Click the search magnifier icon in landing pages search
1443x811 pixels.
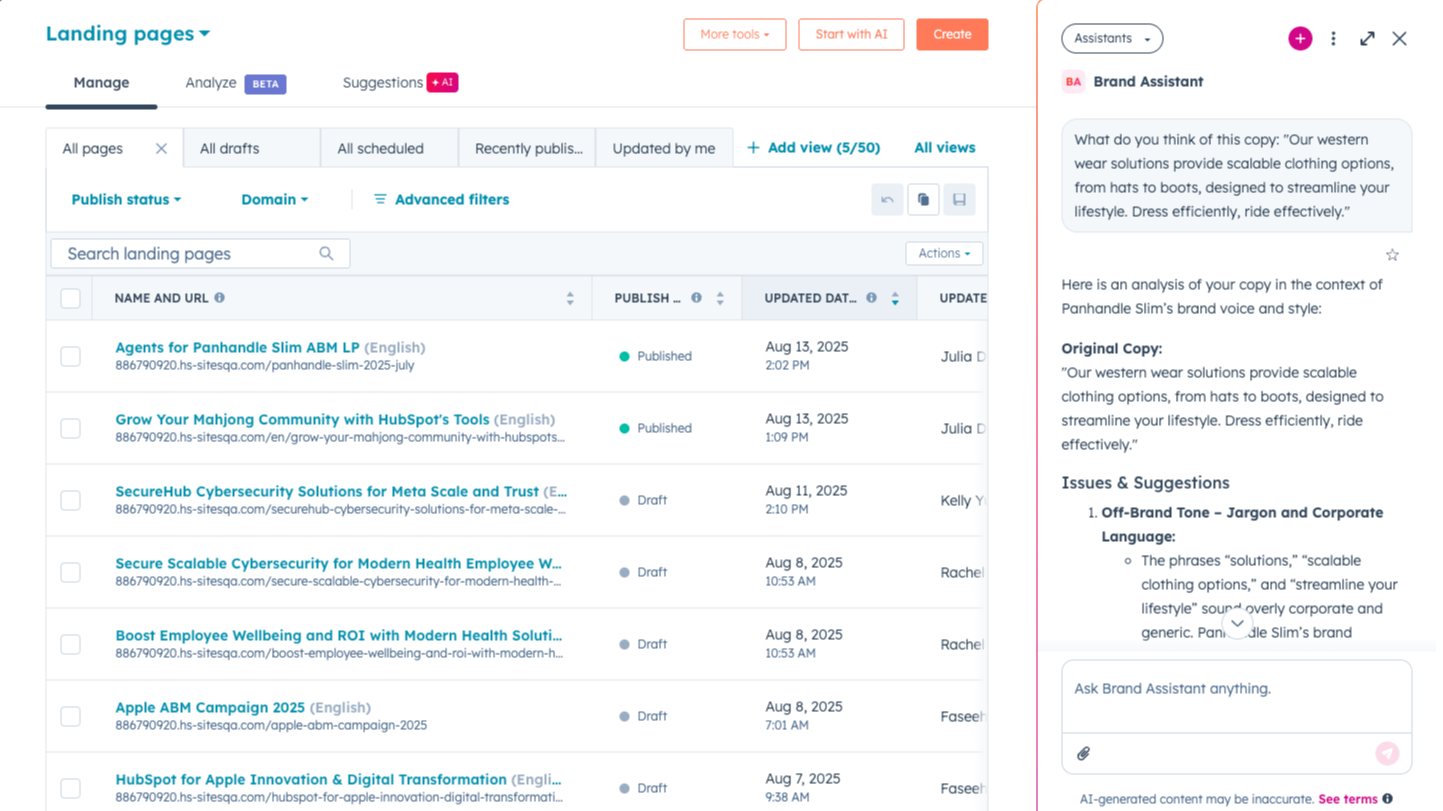point(326,254)
